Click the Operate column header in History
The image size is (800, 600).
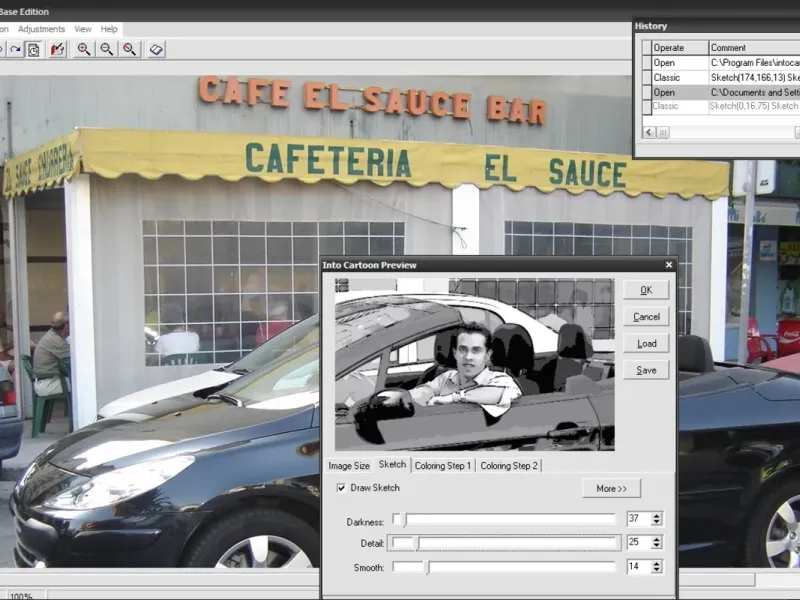[680, 47]
